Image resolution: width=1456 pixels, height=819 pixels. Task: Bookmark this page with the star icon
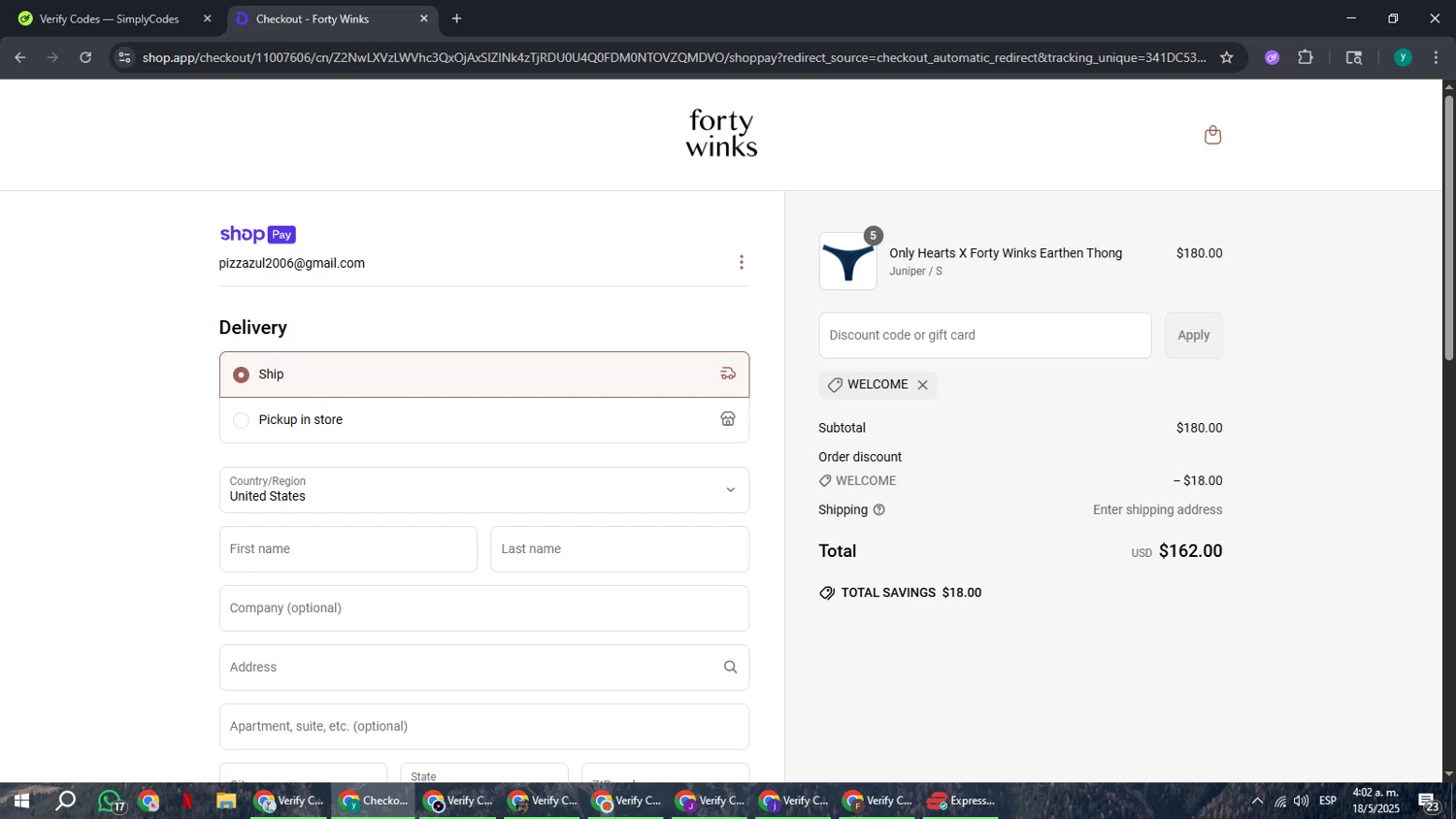coord(1227,57)
